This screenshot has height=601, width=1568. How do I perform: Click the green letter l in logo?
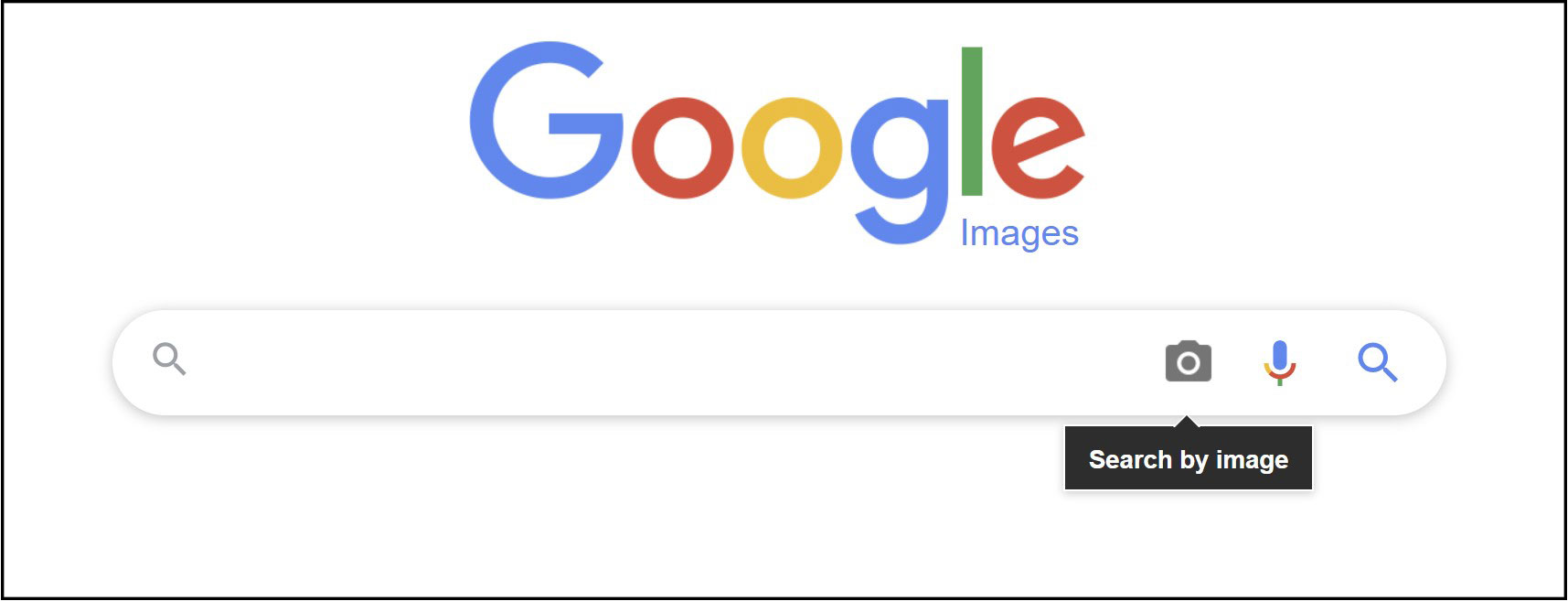pyautogui.click(x=972, y=121)
